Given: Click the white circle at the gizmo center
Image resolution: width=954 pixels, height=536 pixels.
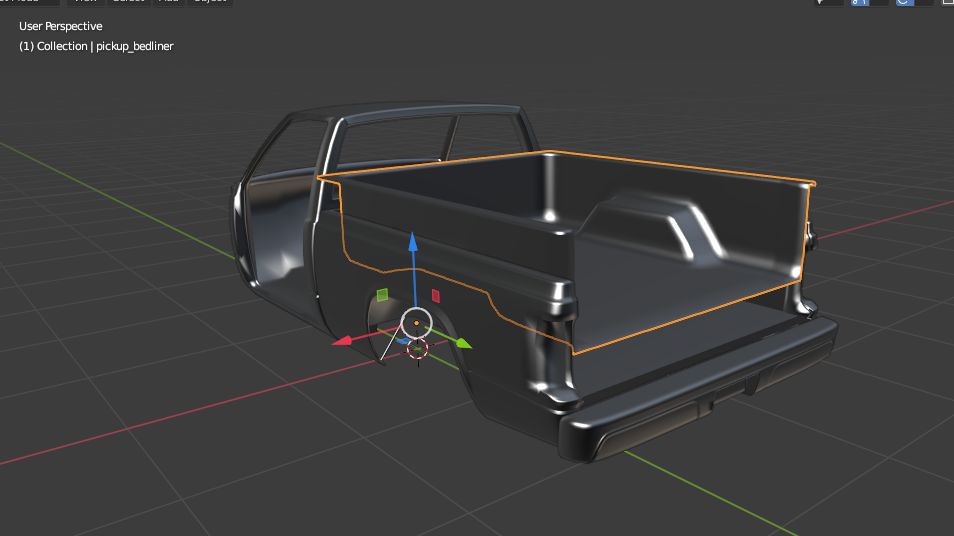Looking at the screenshot, I should click(x=416, y=323).
